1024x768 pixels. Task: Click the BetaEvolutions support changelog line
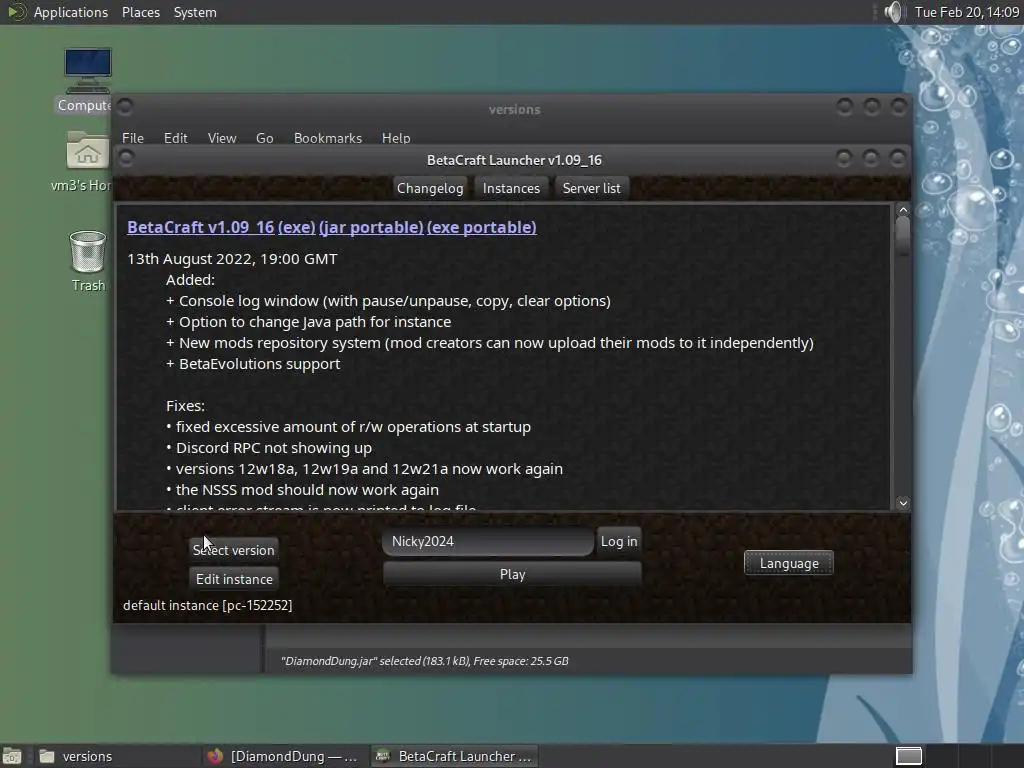[x=253, y=364]
